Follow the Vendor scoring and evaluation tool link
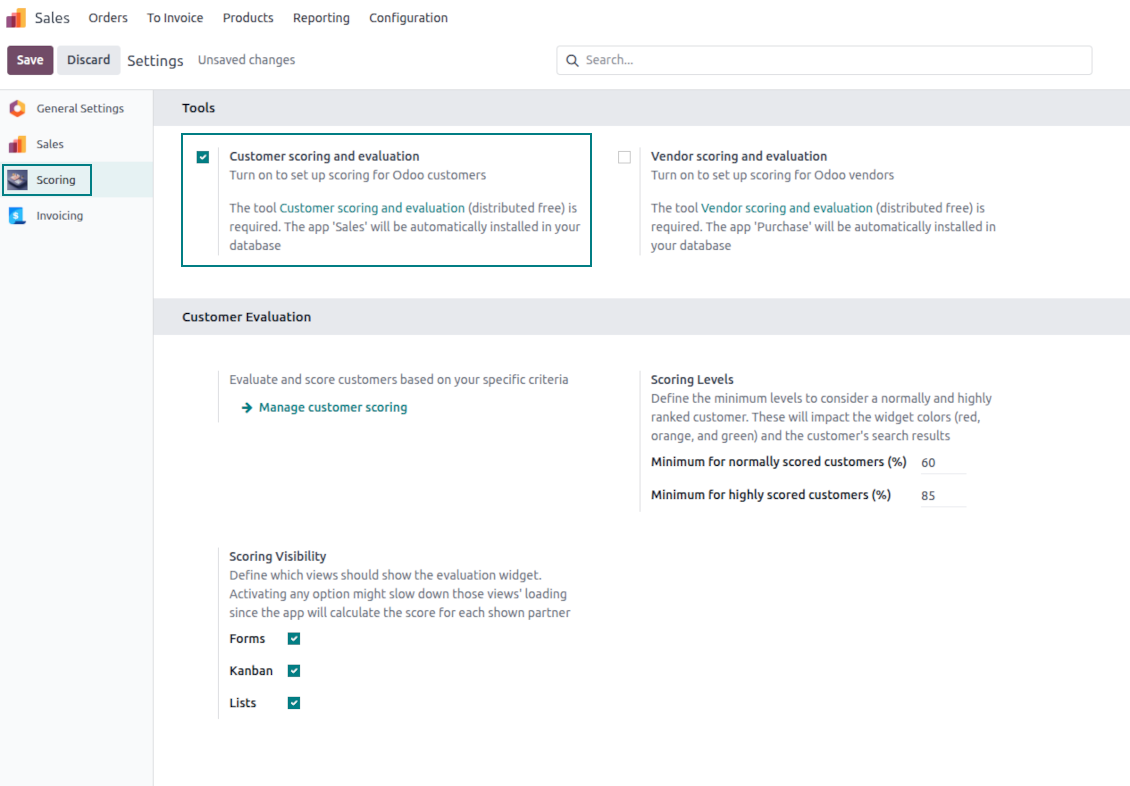This screenshot has width=1130, height=786. coord(787,208)
